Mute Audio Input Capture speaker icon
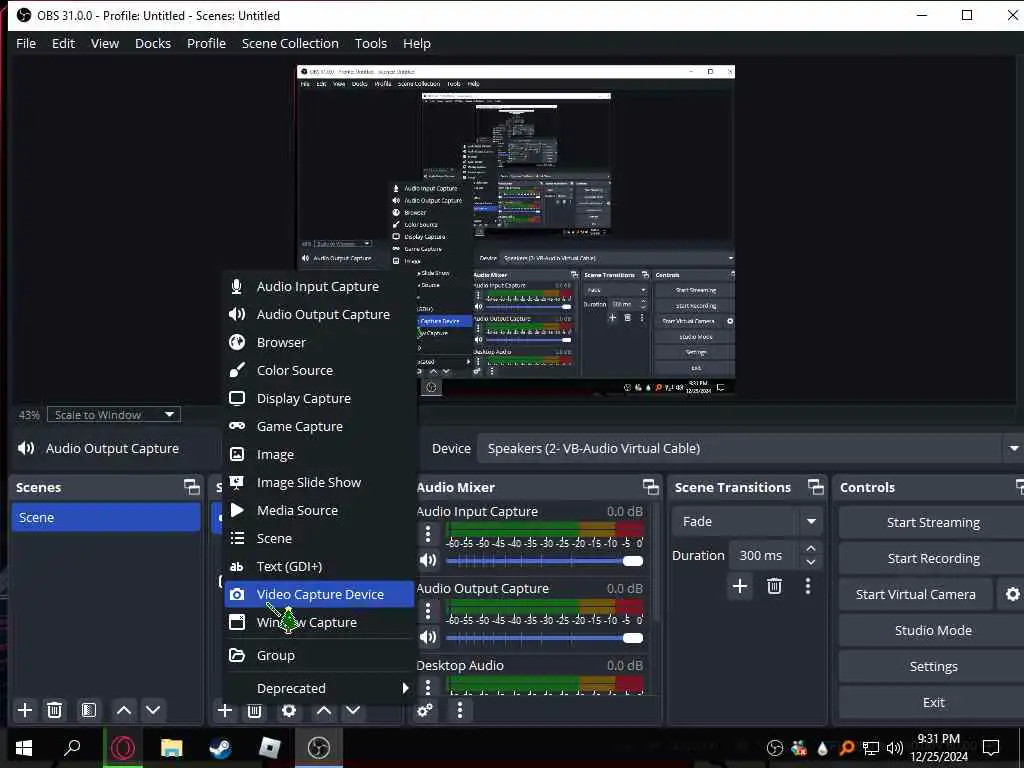Viewport: 1024px width, 768px height. (x=428, y=560)
